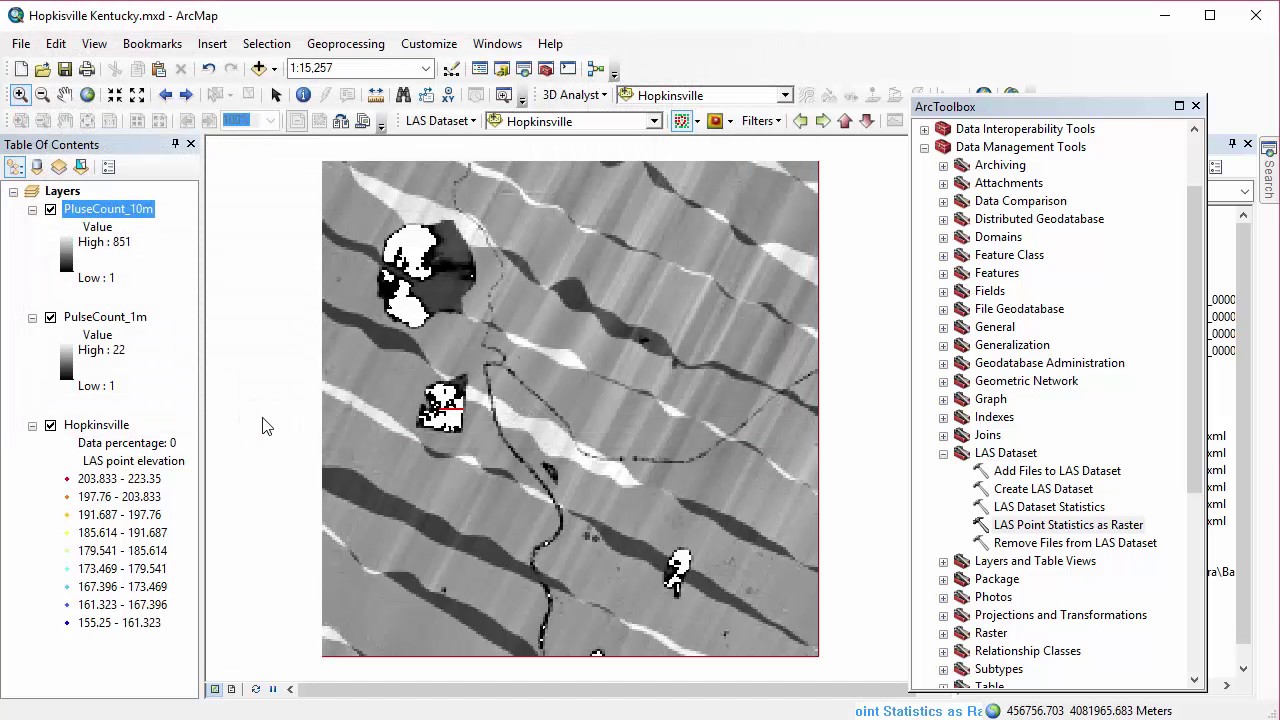The width and height of the screenshot is (1280, 720).
Task: Uncheck the PulseCount_1m layer
Action: coord(51,317)
